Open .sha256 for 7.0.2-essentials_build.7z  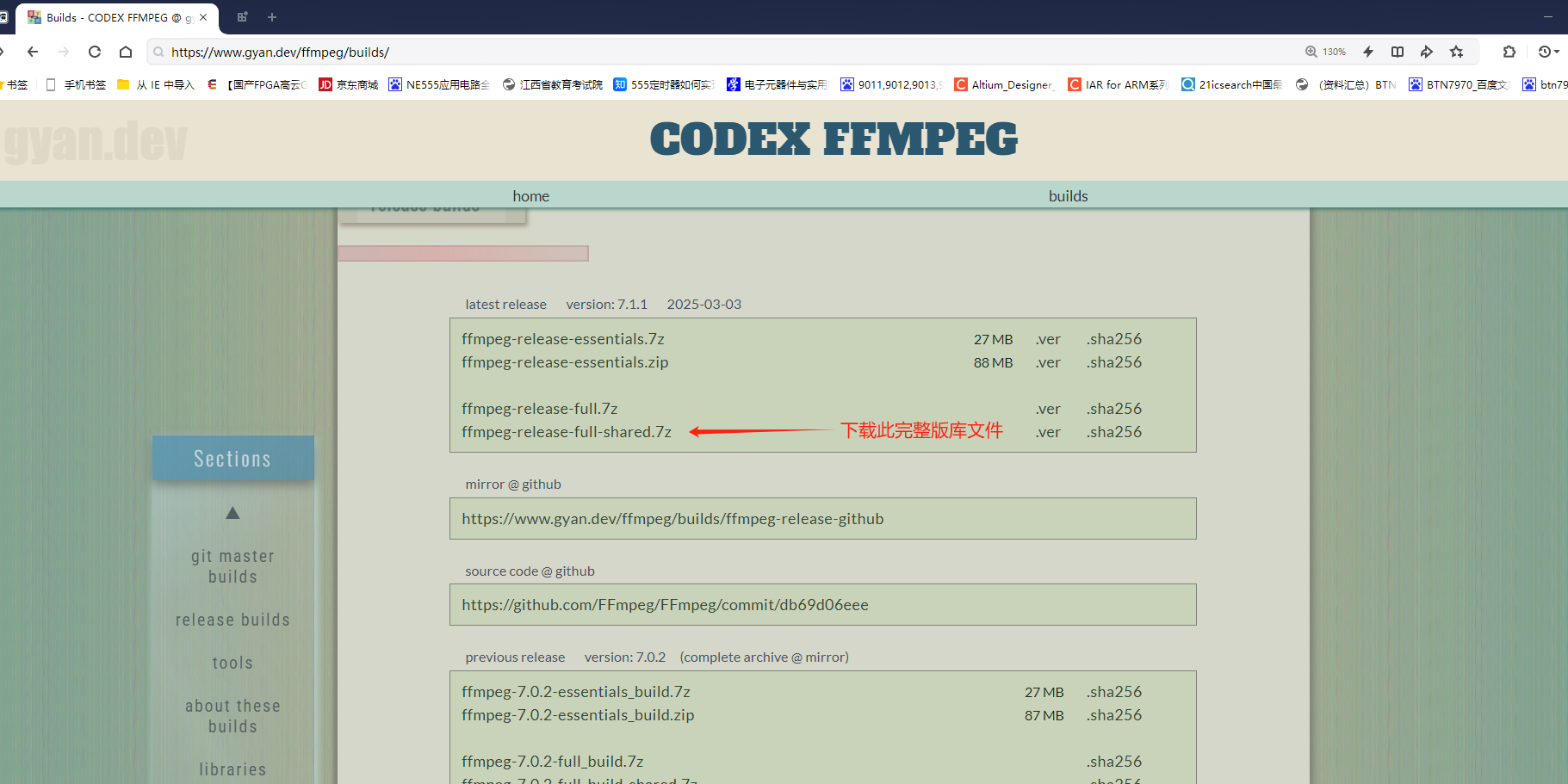pos(1114,692)
